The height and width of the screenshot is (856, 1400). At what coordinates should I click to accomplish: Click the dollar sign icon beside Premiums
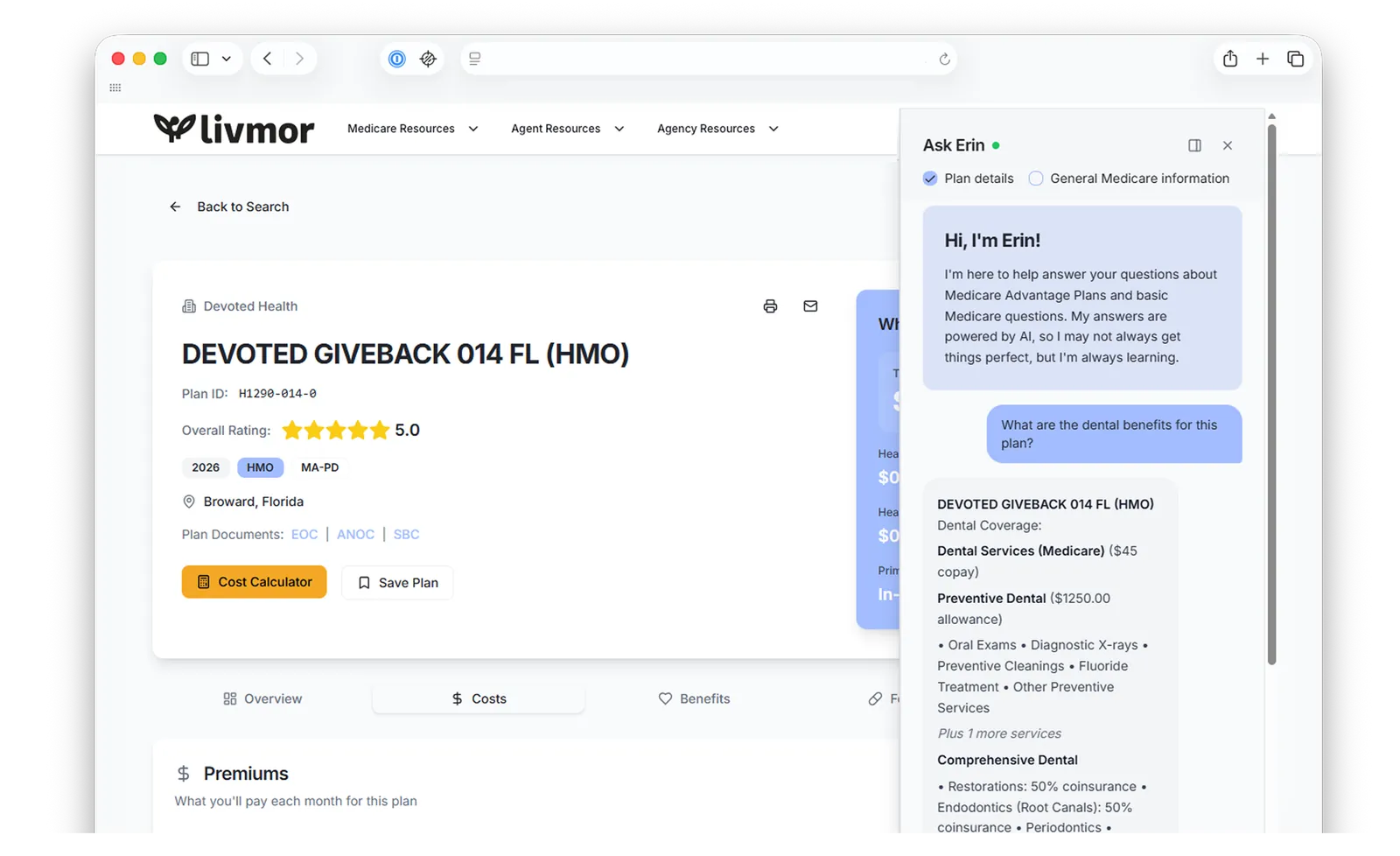[x=183, y=774]
